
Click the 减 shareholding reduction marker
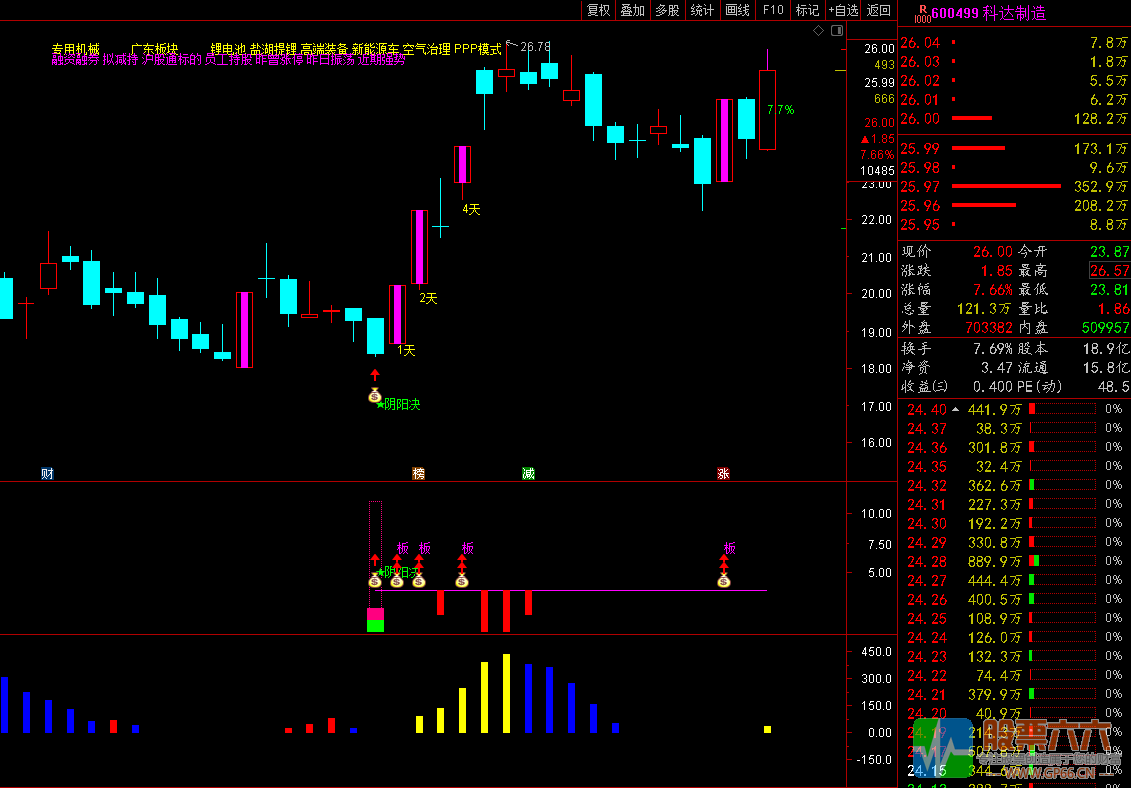pyautogui.click(x=528, y=473)
